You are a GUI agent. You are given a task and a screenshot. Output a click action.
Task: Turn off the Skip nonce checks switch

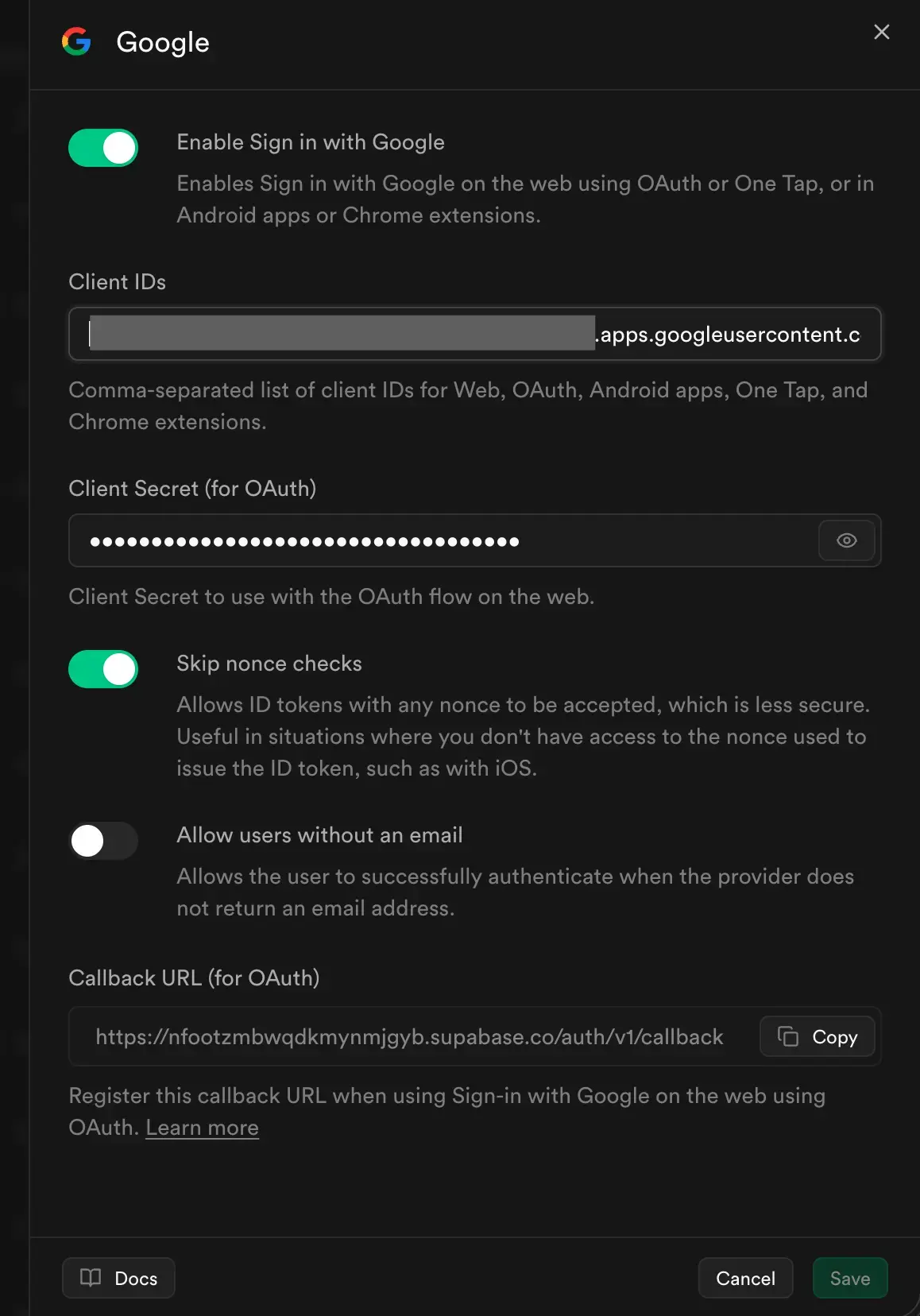click(103, 669)
